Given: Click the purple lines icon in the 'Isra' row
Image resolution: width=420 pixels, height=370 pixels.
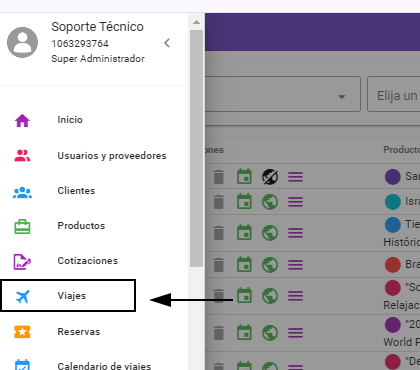Looking at the screenshot, I should pos(295,202).
